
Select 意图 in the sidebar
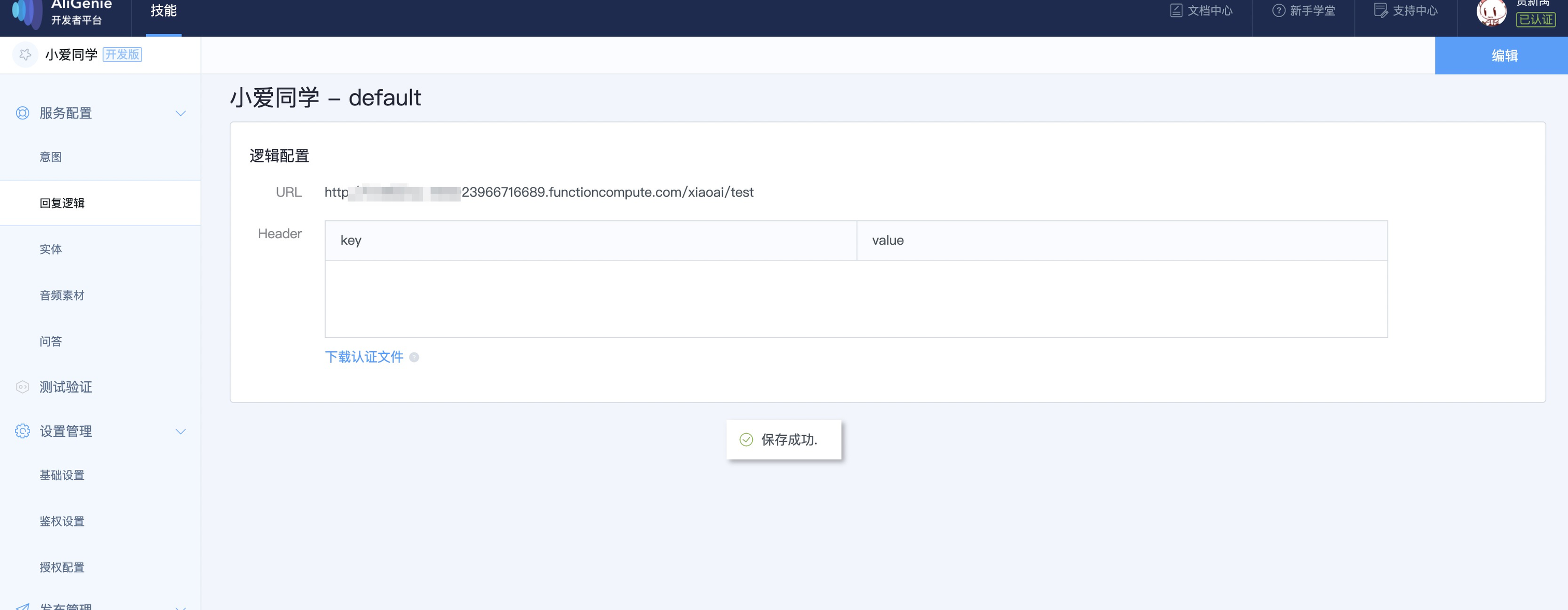pos(51,157)
